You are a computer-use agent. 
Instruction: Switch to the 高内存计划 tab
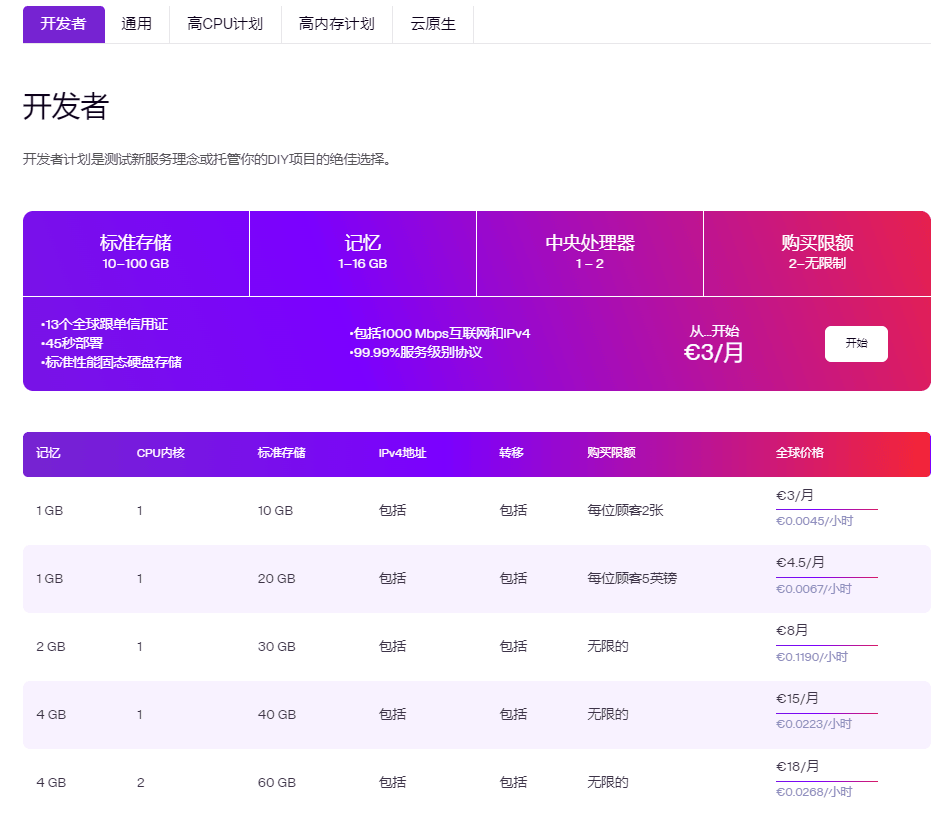337,24
